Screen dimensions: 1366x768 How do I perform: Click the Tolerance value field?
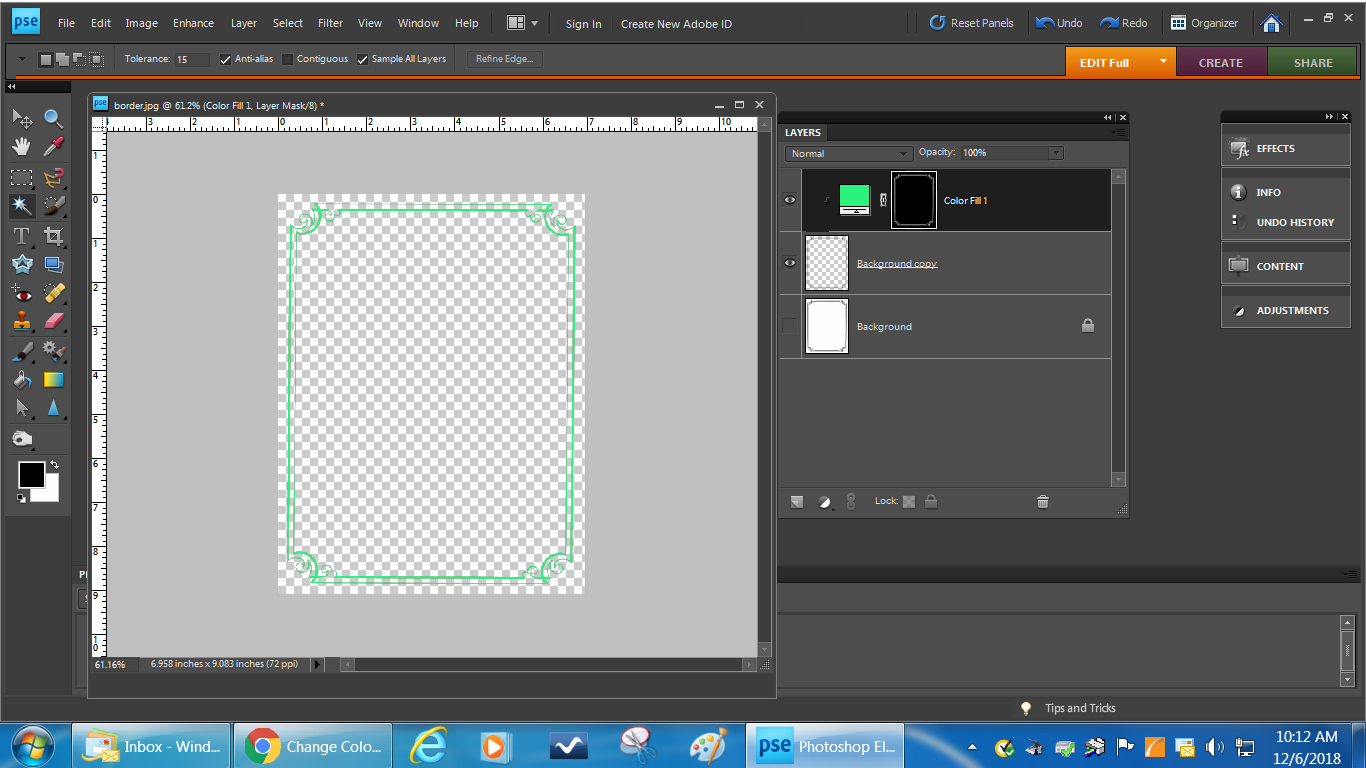[x=192, y=59]
